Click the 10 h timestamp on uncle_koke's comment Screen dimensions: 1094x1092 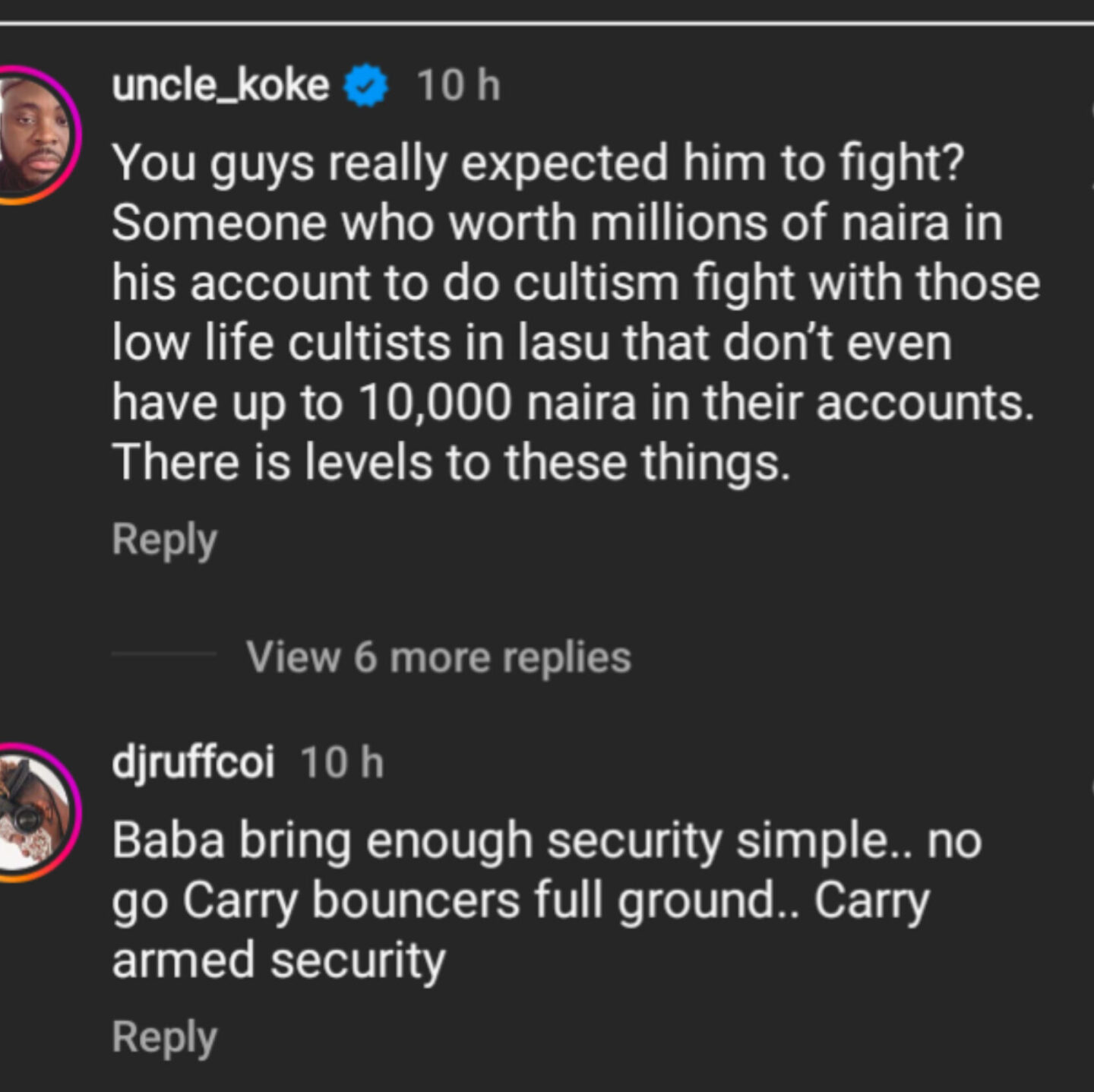(x=458, y=85)
